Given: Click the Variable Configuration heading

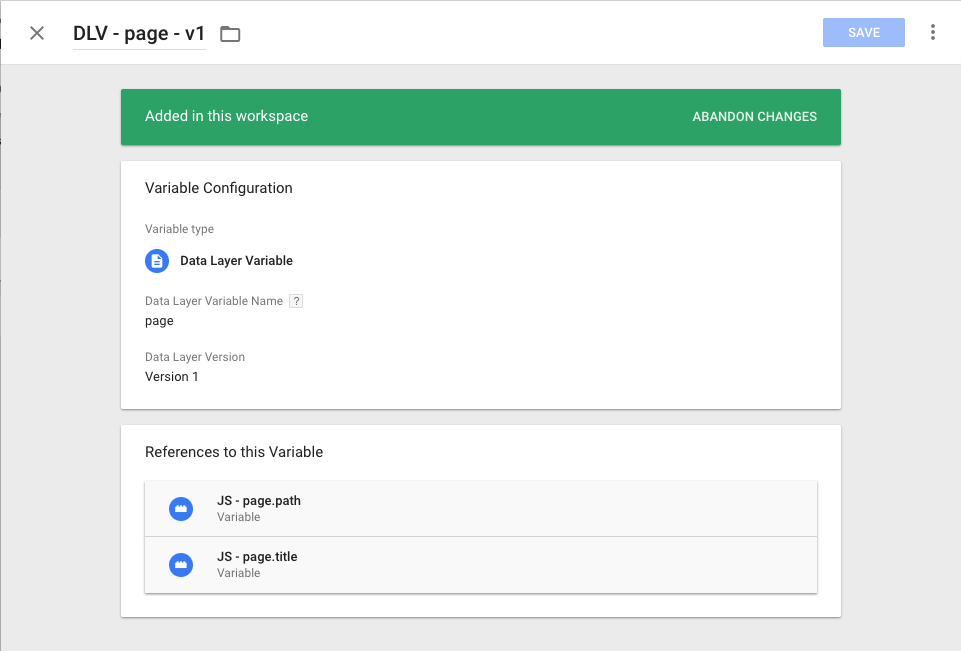Looking at the screenshot, I should pyautogui.click(x=218, y=188).
